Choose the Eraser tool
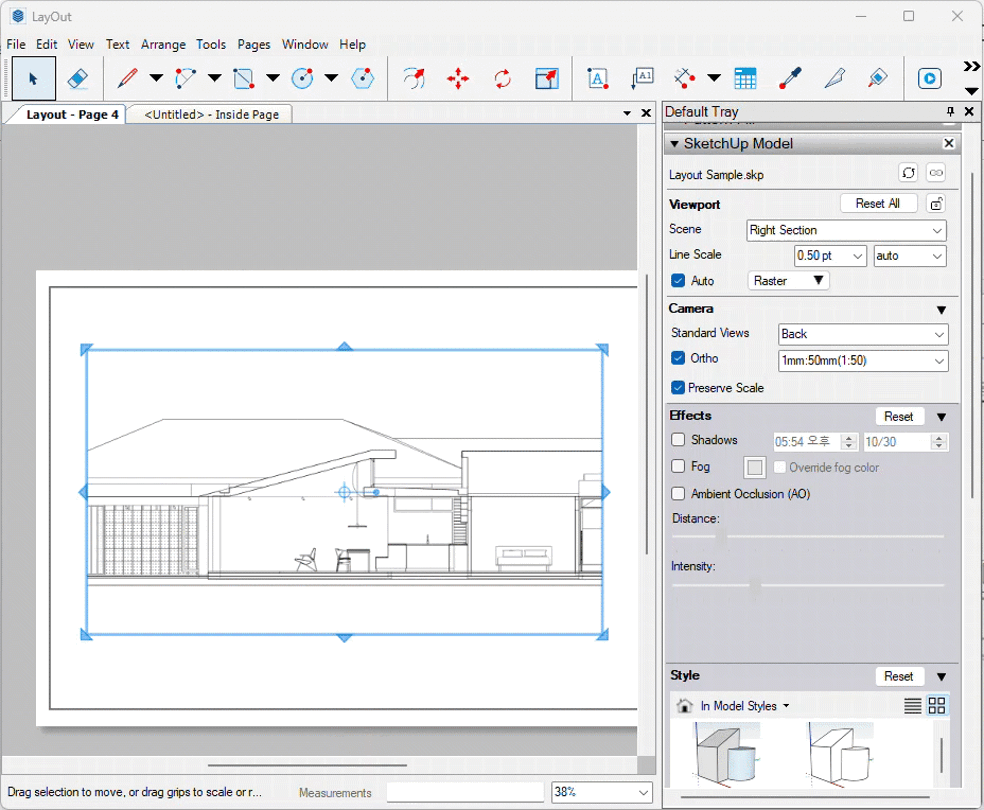This screenshot has height=810, width=984. click(x=77, y=79)
